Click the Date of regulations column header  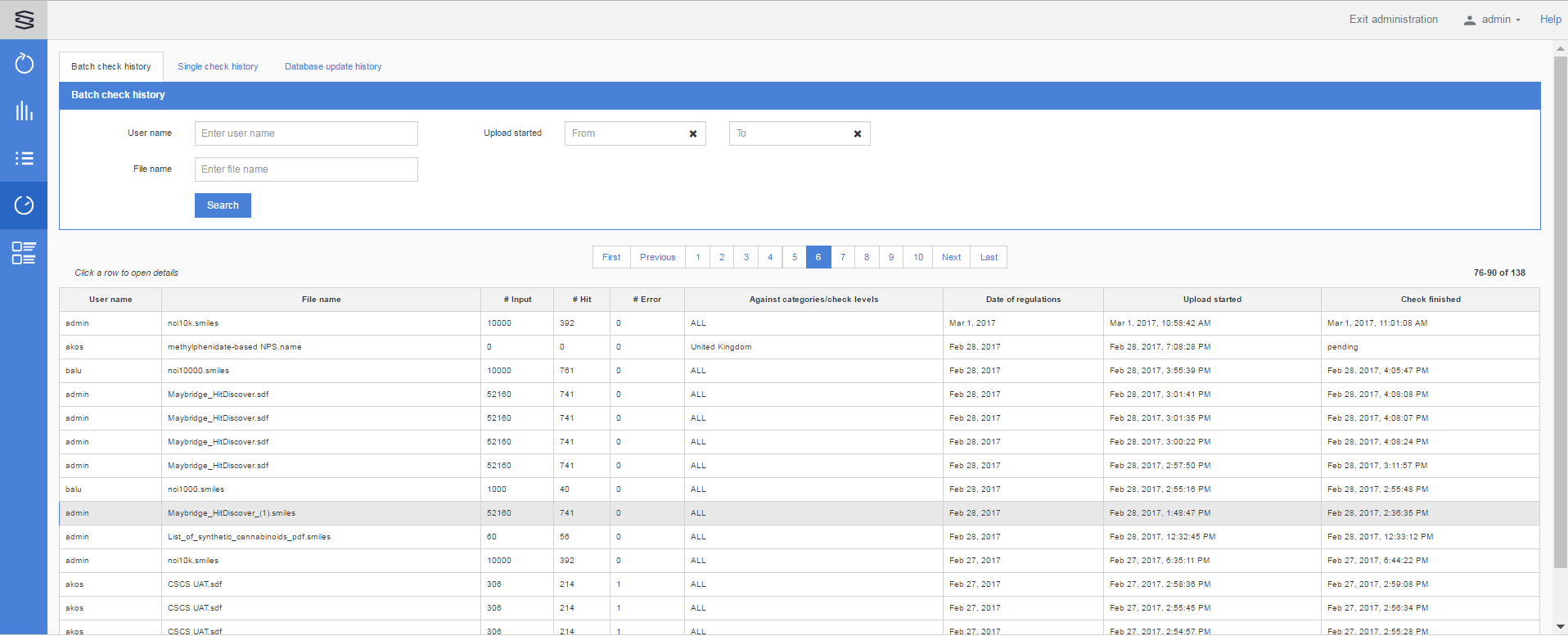click(1023, 300)
